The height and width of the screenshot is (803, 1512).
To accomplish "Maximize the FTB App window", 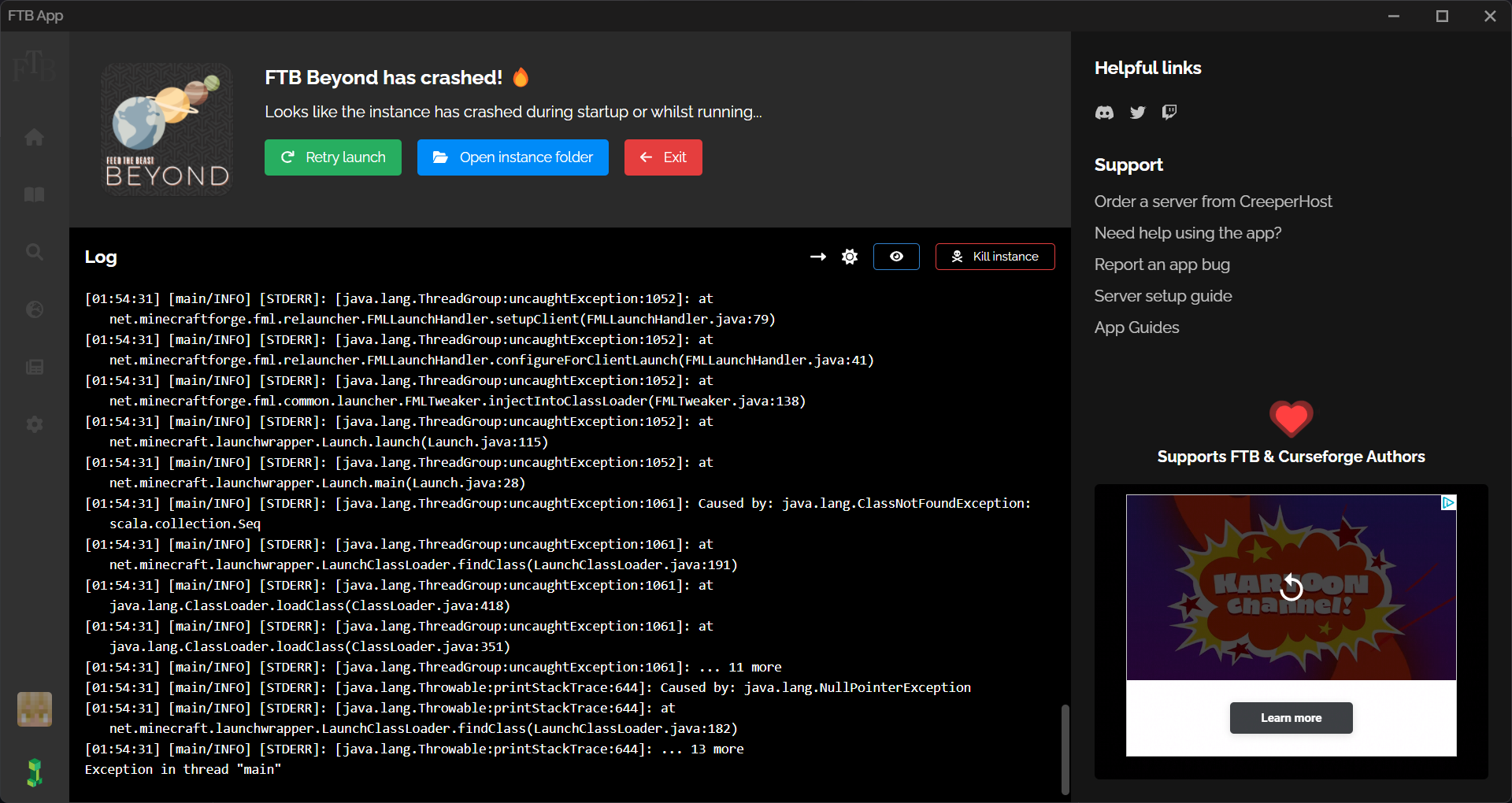I will point(1442,16).
